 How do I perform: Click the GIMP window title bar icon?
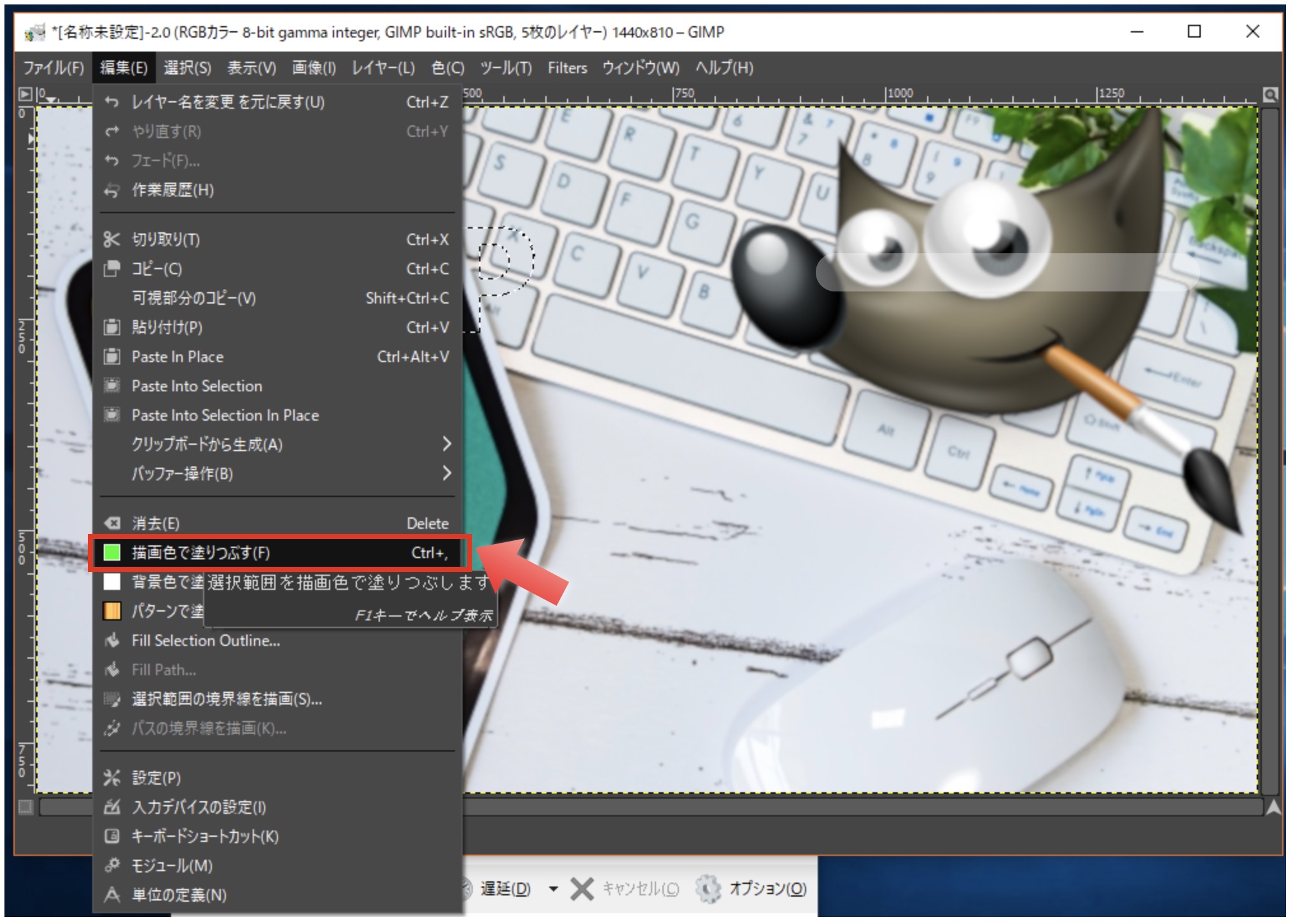34,32
